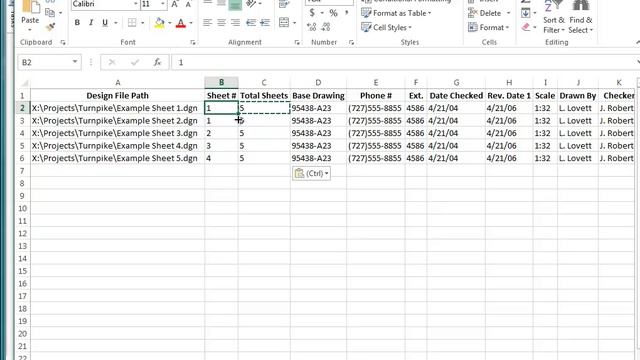The image size is (640, 360).
Task: Toggle bold formatting
Action: tap(77, 23)
